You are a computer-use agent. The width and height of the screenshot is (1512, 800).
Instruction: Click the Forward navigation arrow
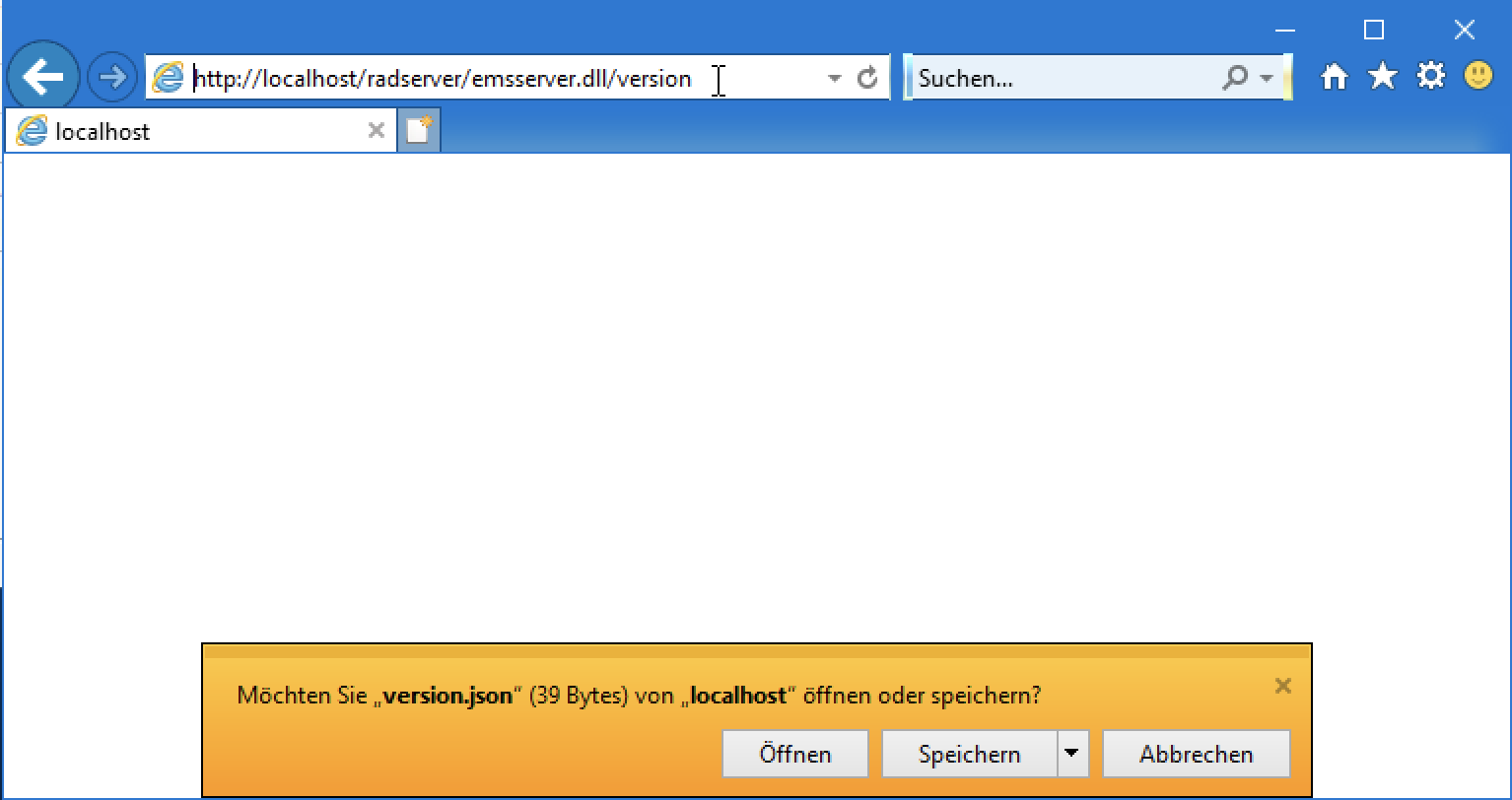click(x=111, y=77)
